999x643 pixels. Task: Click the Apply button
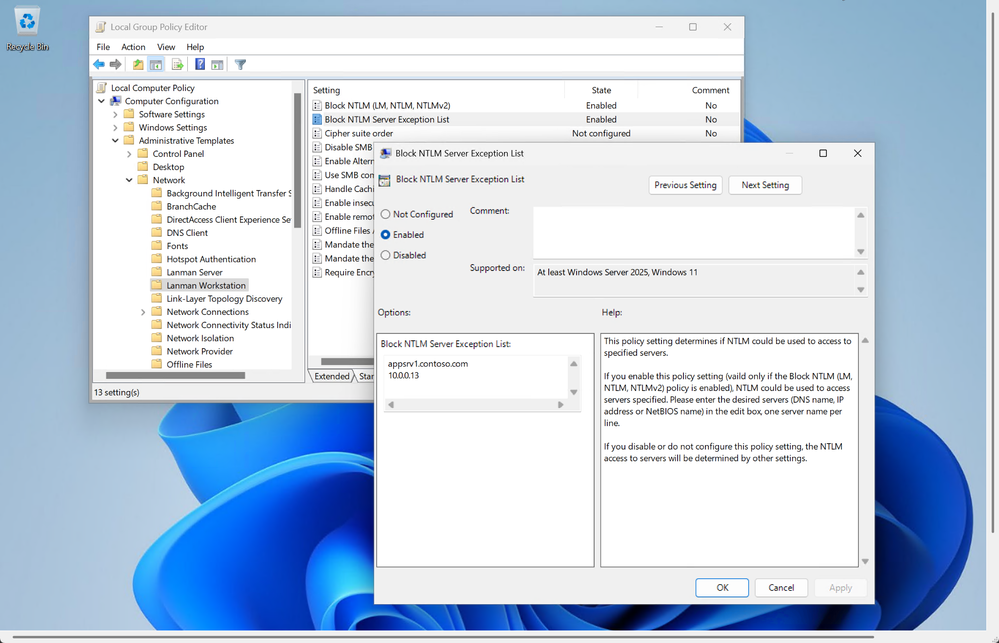[x=840, y=588]
